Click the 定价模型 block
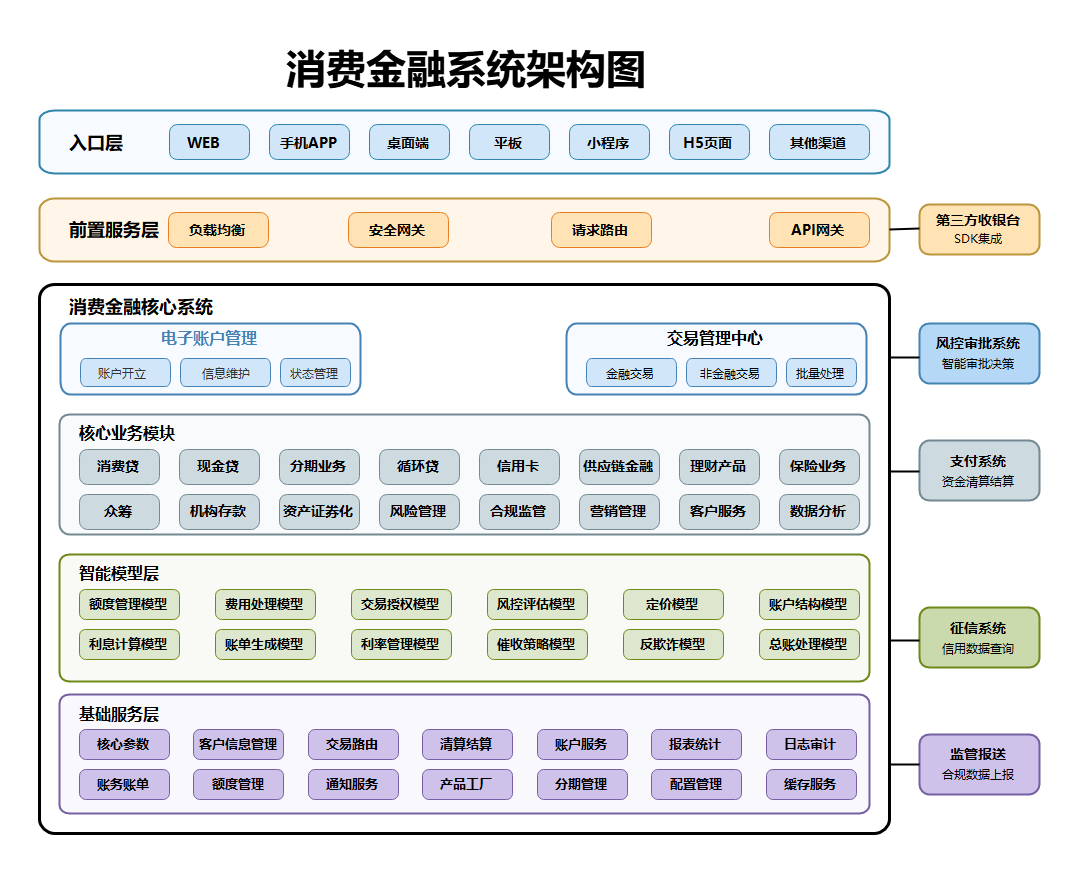Image resolution: width=1079 pixels, height=873 pixels. pyautogui.click(x=673, y=604)
